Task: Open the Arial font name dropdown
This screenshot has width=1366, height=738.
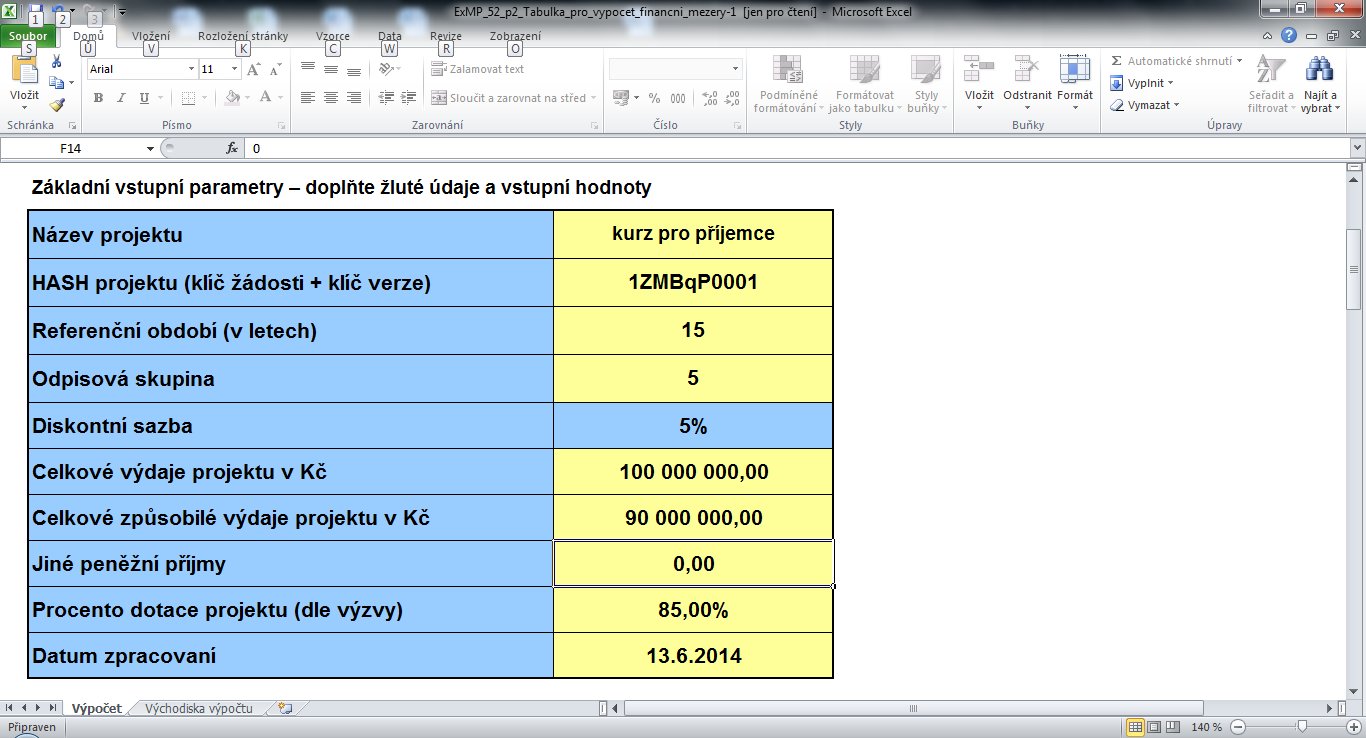Action: coord(191,69)
